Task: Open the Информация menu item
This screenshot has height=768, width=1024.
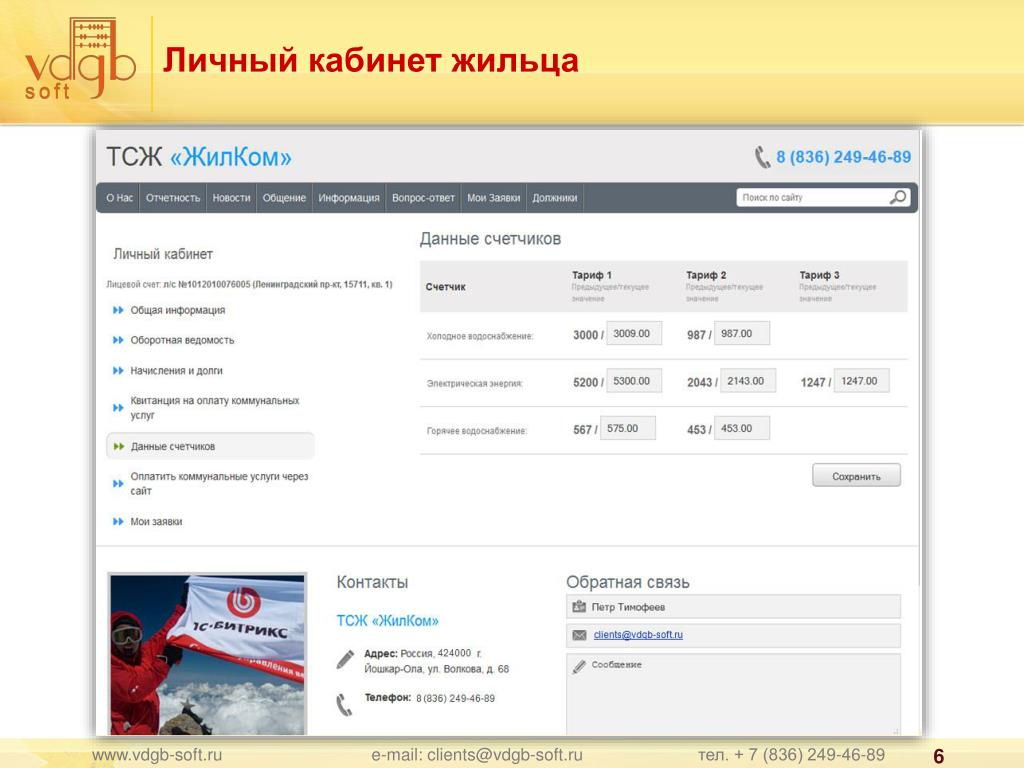Action: tap(349, 198)
